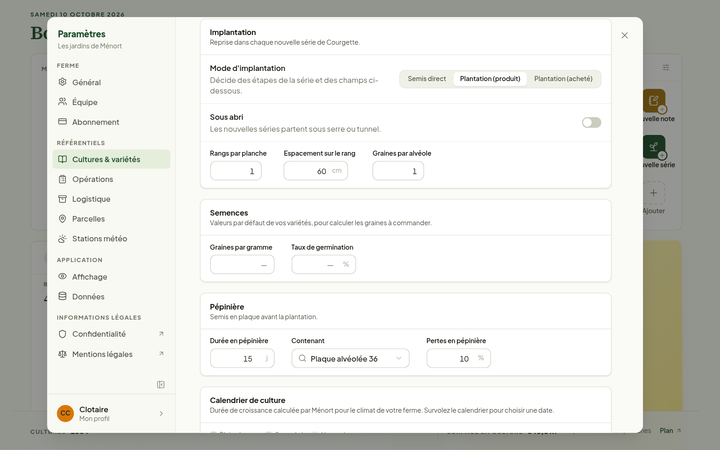This screenshot has height=450, width=720.
Task: Click the Ajouter plus tile in background
Action: (x=654, y=193)
